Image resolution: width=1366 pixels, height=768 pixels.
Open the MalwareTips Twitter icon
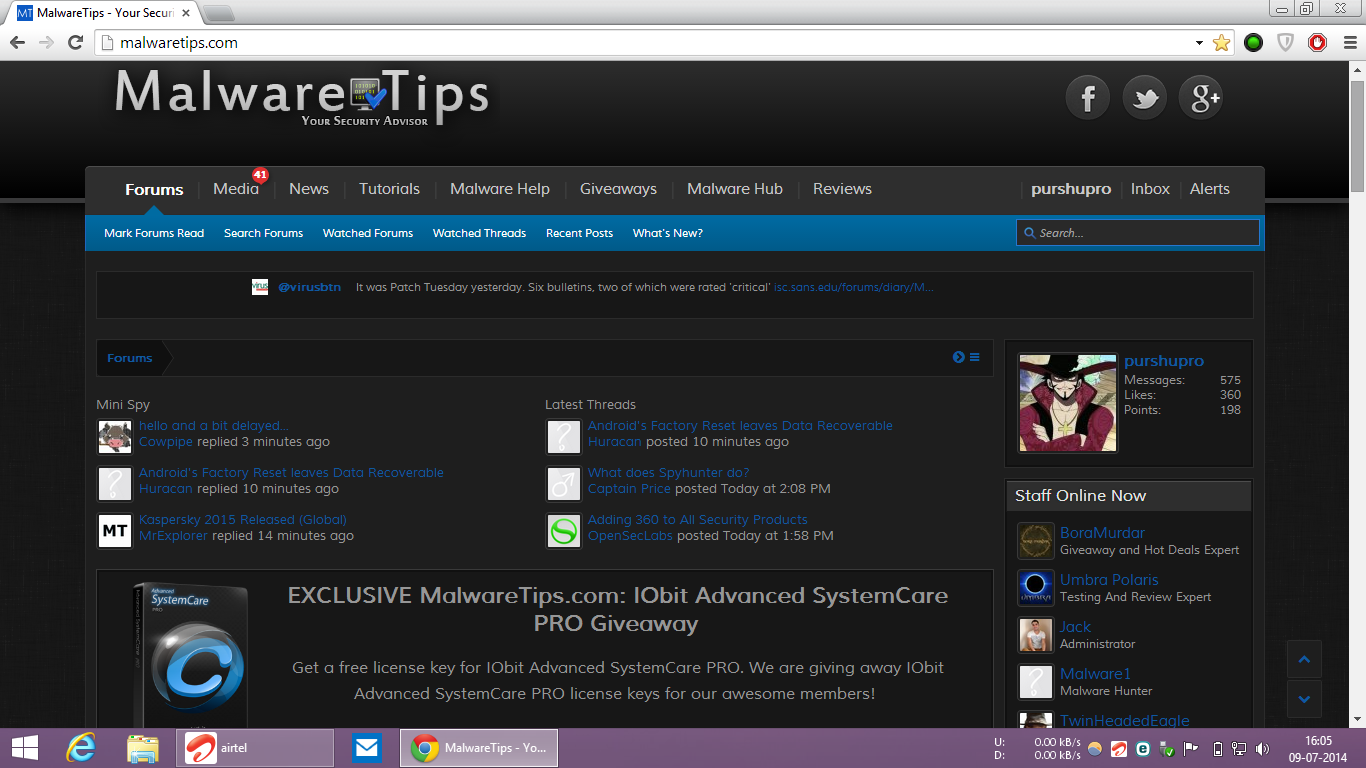[1145, 98]
